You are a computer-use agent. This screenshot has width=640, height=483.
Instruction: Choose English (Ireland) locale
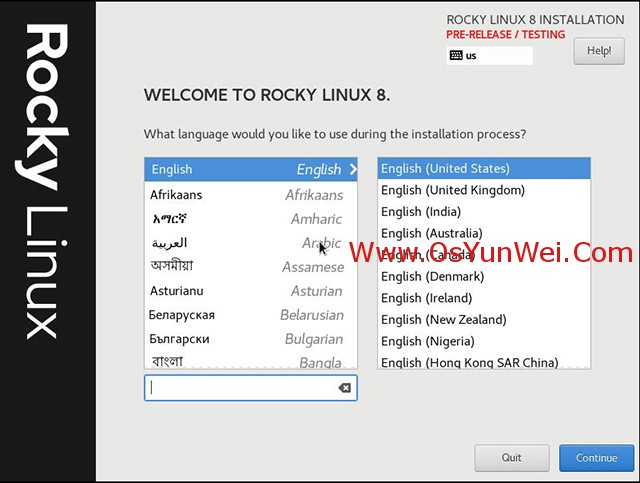coord(484,298)
